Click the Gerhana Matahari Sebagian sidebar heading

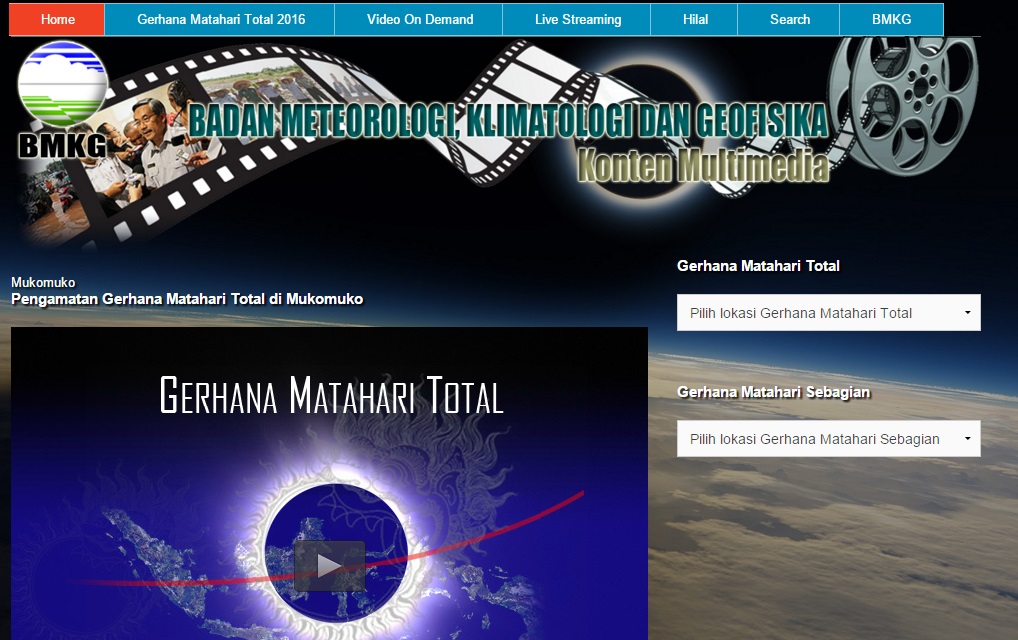pyautogui.click(x=773, y=392)
